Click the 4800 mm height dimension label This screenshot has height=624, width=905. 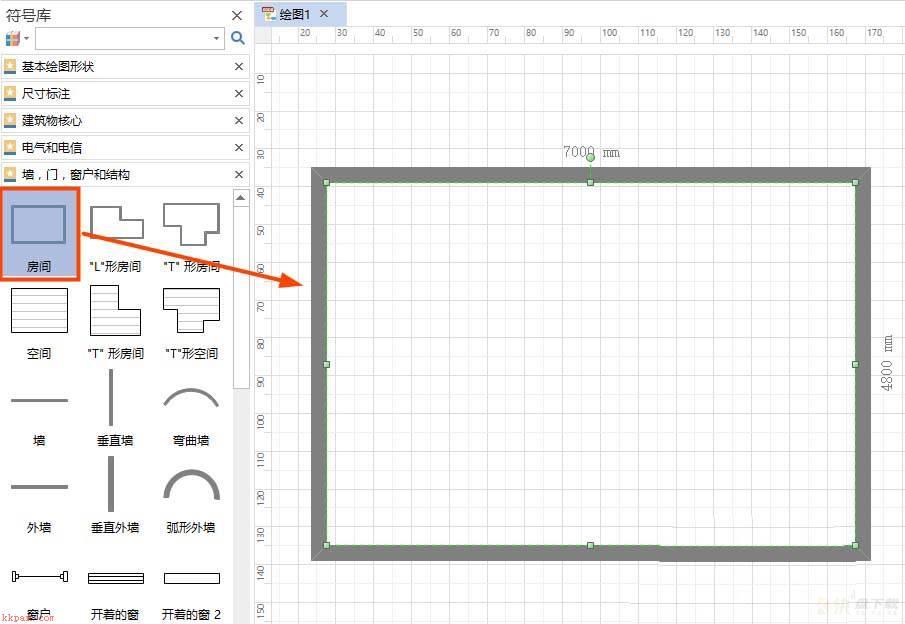coord(888,363)
